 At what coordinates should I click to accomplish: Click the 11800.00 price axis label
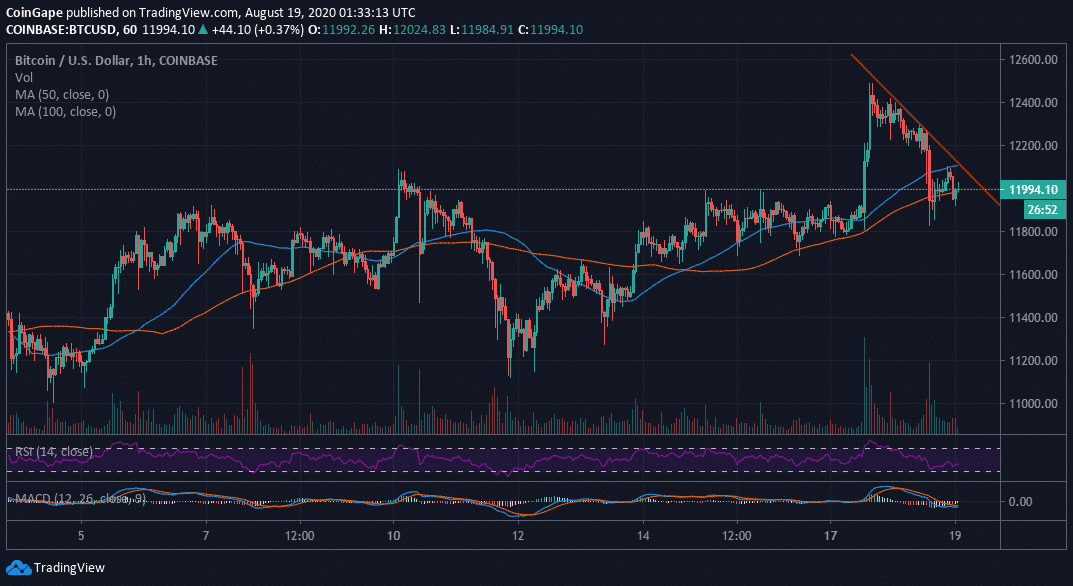(x=1033, y=232)
